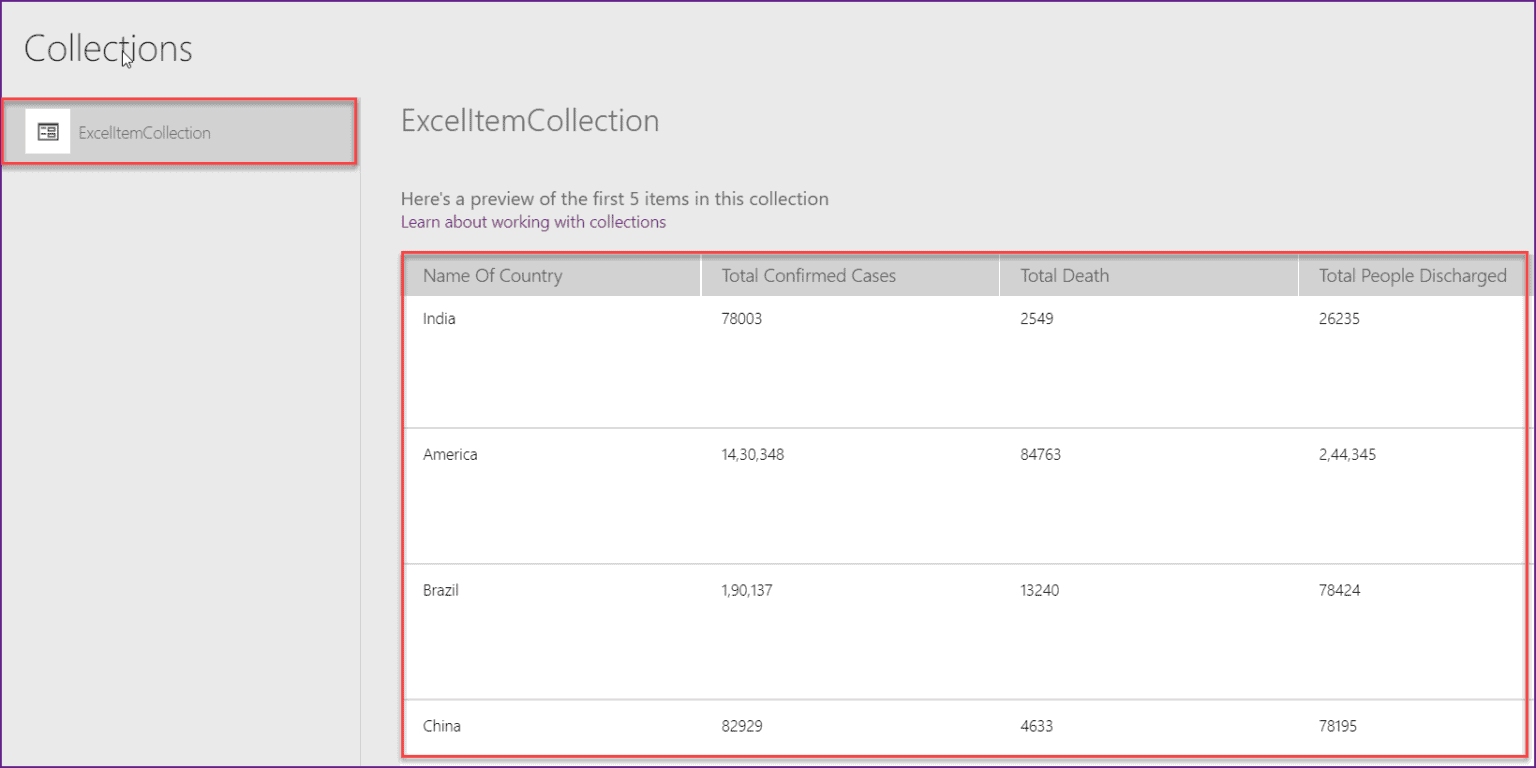Click the ExcelItemCollection table icon
The height and width of the screenshot is (768, 1536).
(x=48, y=131)
